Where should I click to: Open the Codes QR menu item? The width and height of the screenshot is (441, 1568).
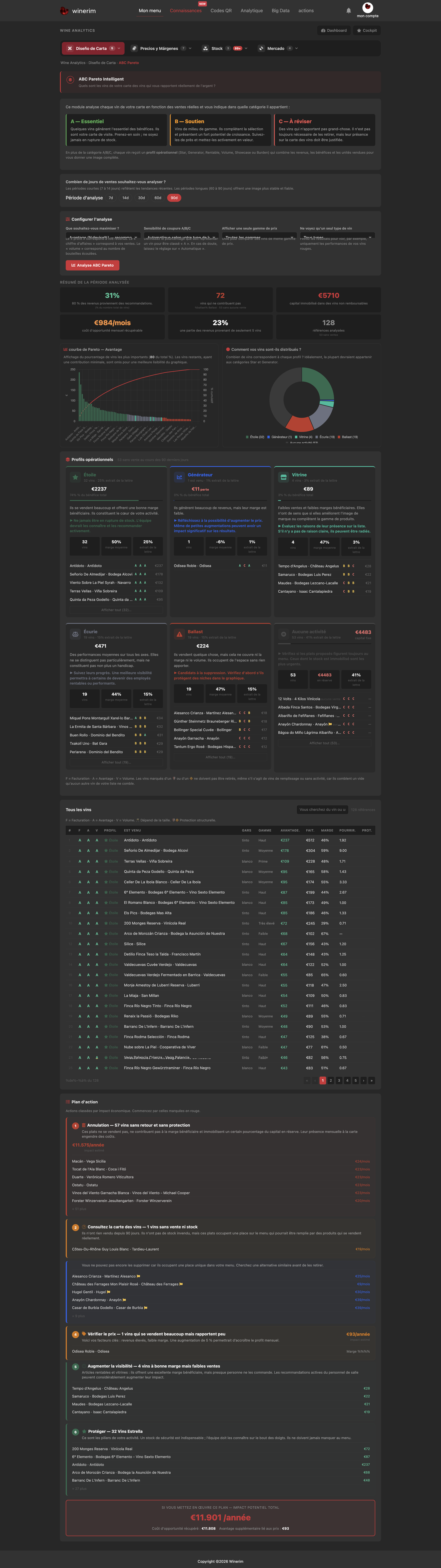click(221, 11)
